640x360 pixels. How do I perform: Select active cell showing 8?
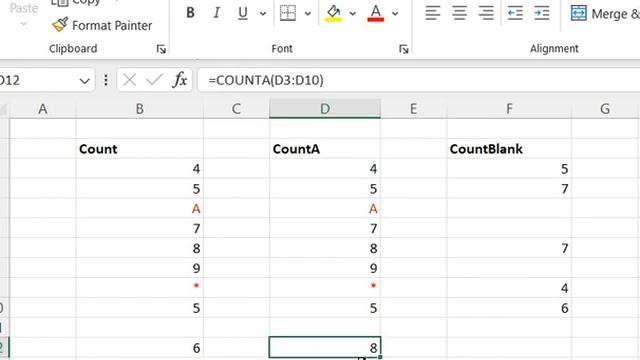click(325, 348)
